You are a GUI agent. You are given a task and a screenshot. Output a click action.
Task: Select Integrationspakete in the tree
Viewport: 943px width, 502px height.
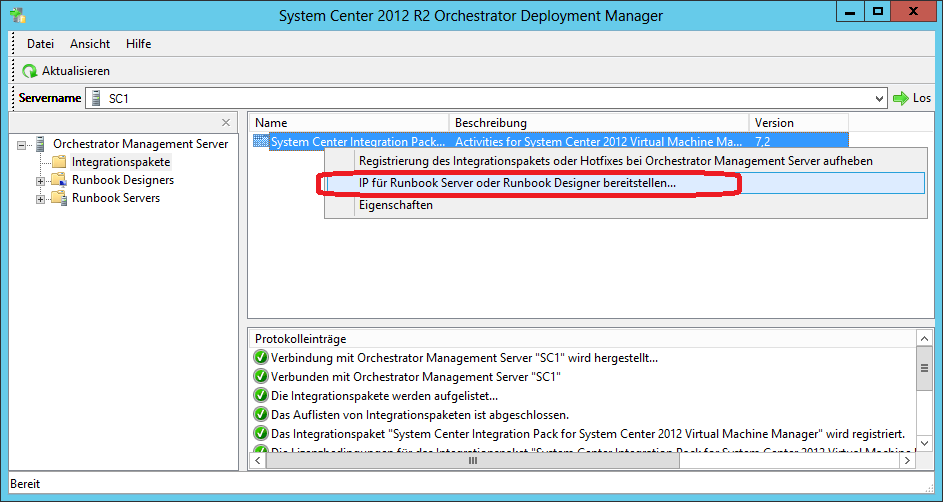(121, 162)
